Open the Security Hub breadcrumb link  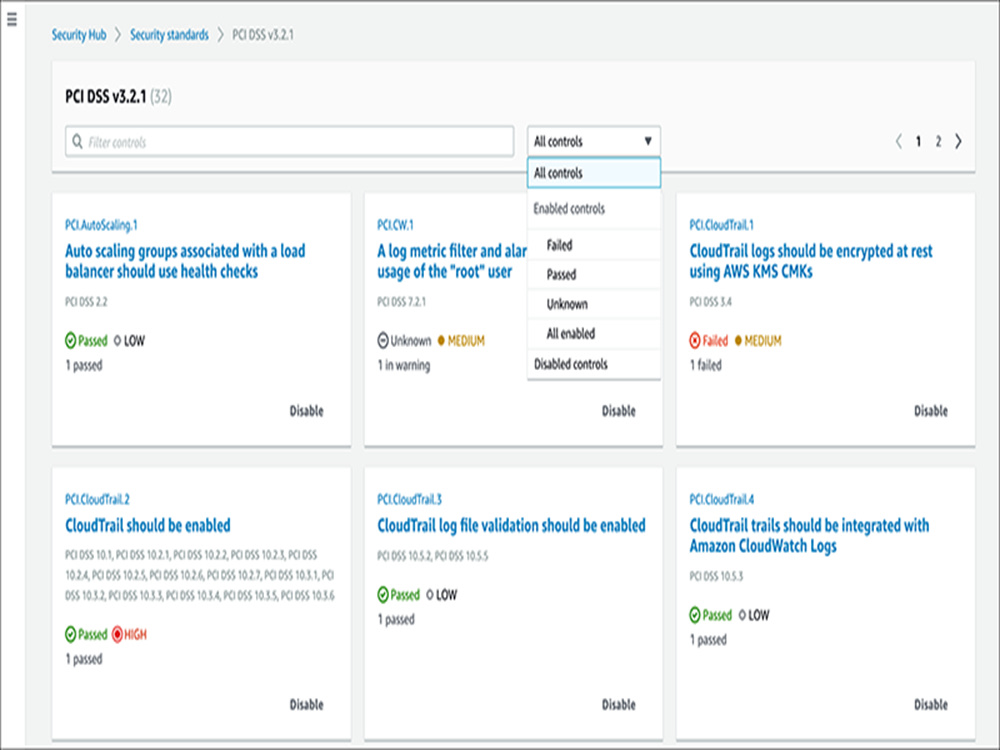(79, 34)
